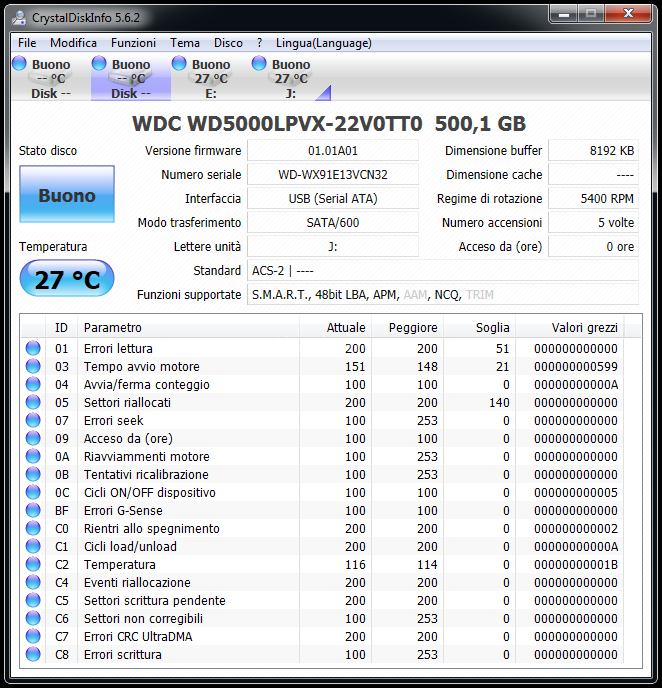
Task: Select the Errori CRC UltraDMA parameter name
Action: click(138, 636)
